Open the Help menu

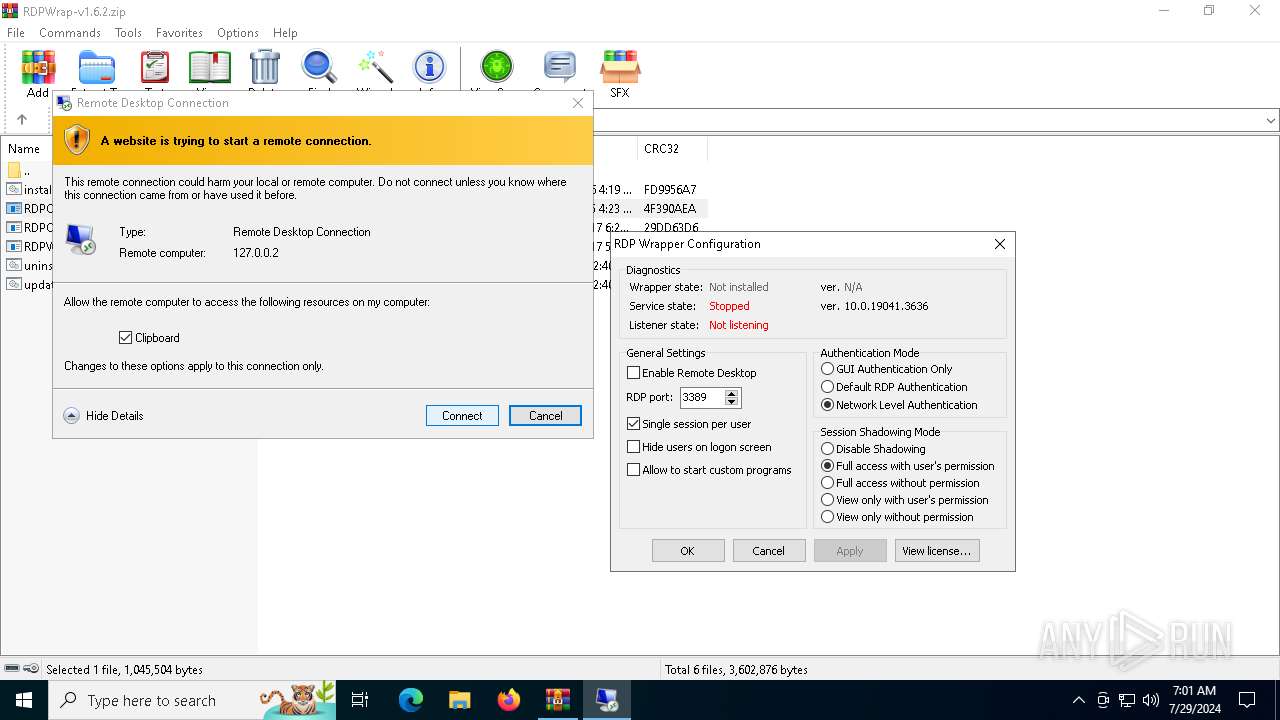[x=285, y=33]
